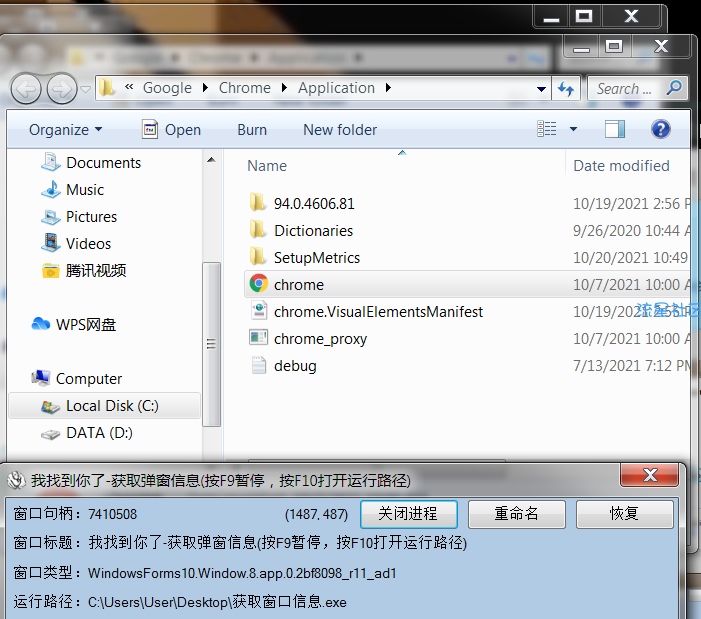This screenshot has width=701, height=619.
Task: Click chrome date 10/7/2021 10:00
Action: (631, 285)
